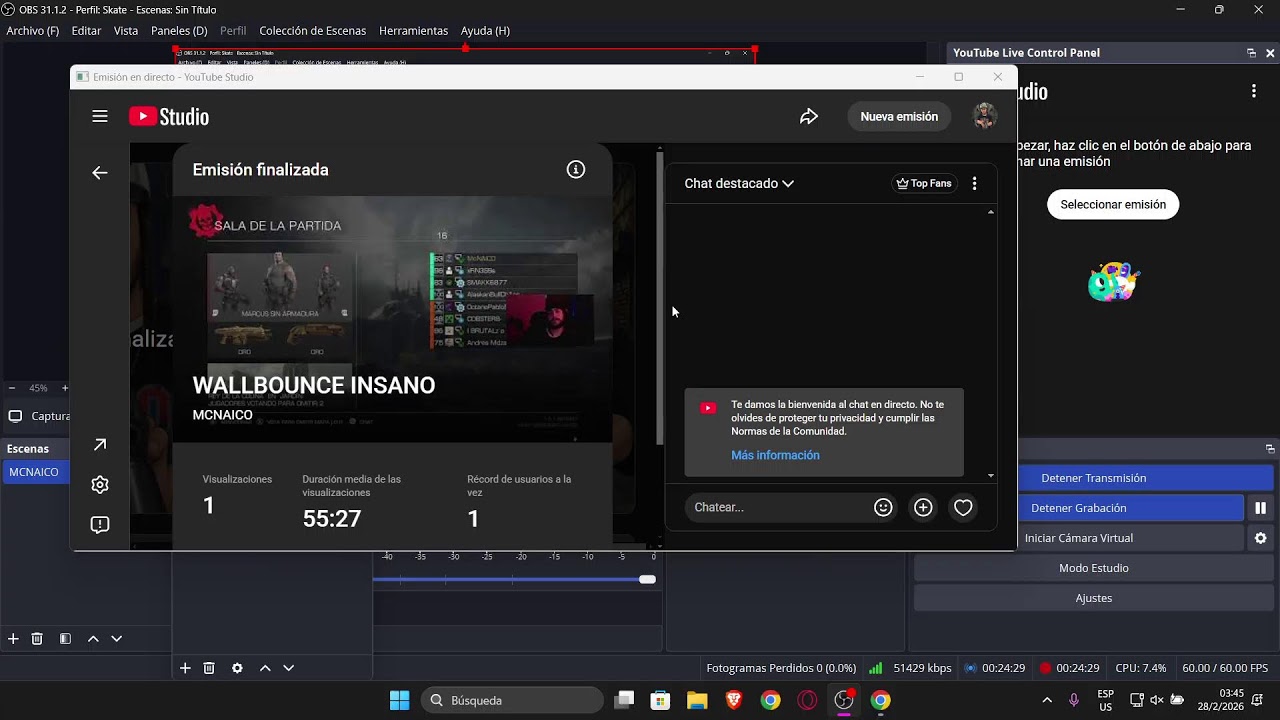Click the heart reaction icon in chat

point(963,507)
